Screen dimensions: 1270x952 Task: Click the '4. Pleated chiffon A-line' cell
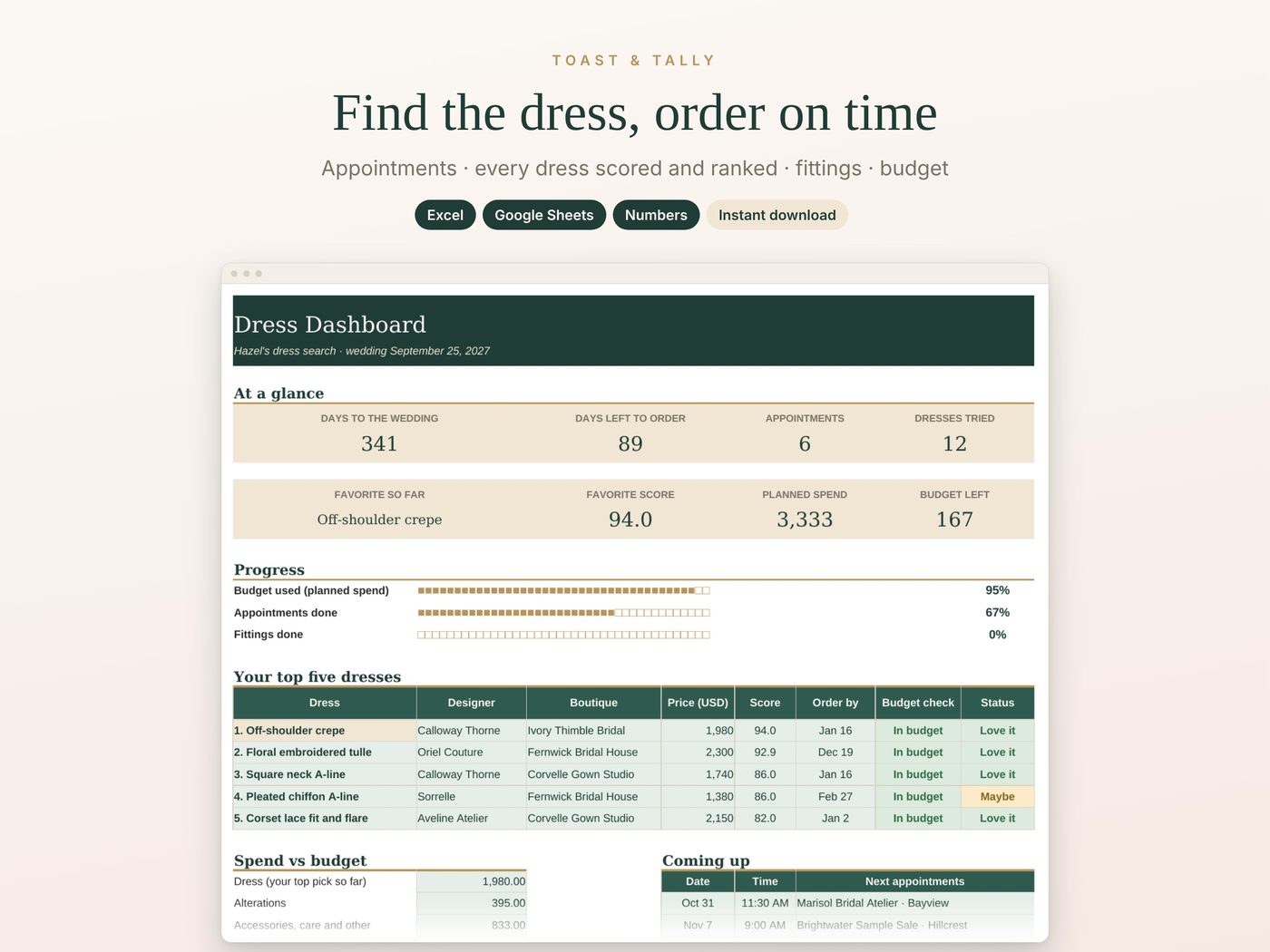click(x=325, y=797)
